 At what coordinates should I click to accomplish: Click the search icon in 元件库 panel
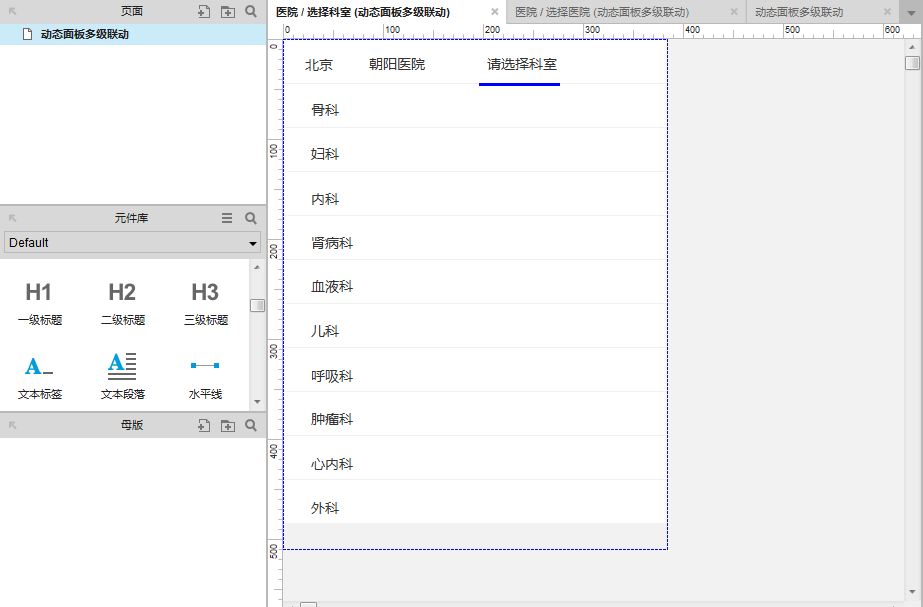tap(250, 217)
